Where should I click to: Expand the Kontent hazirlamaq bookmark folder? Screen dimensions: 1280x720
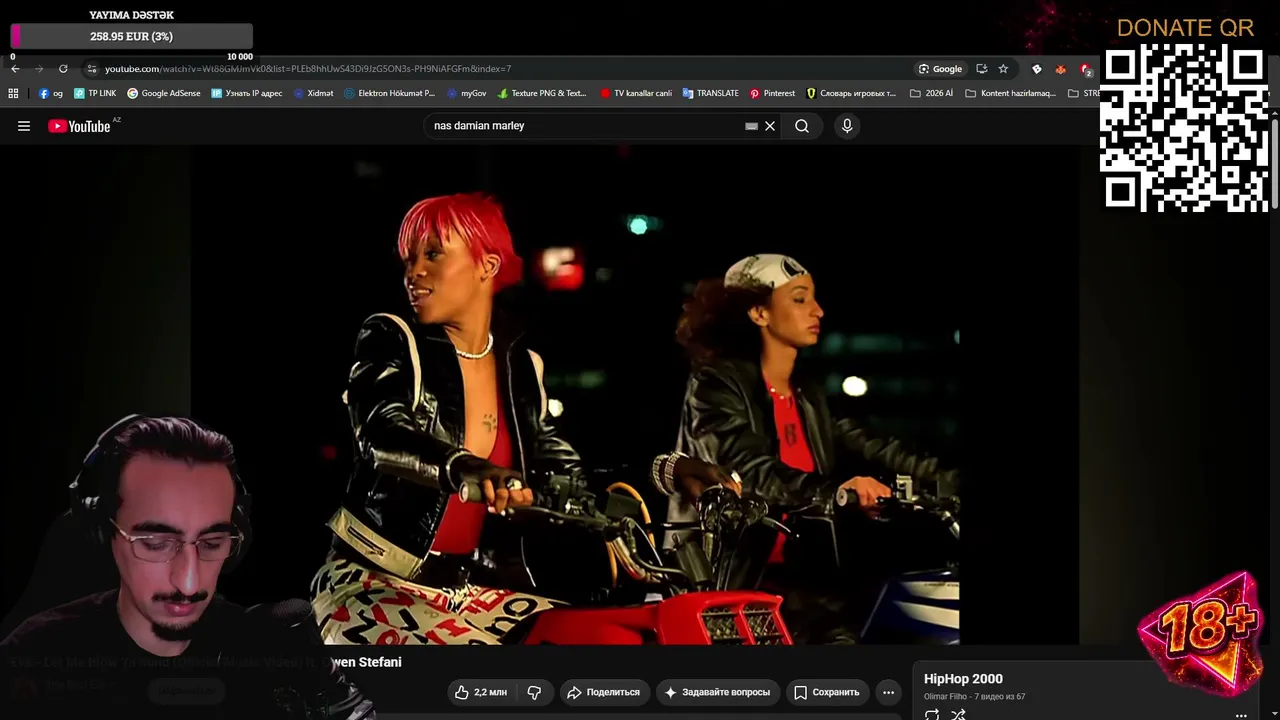click(1010, 93)
